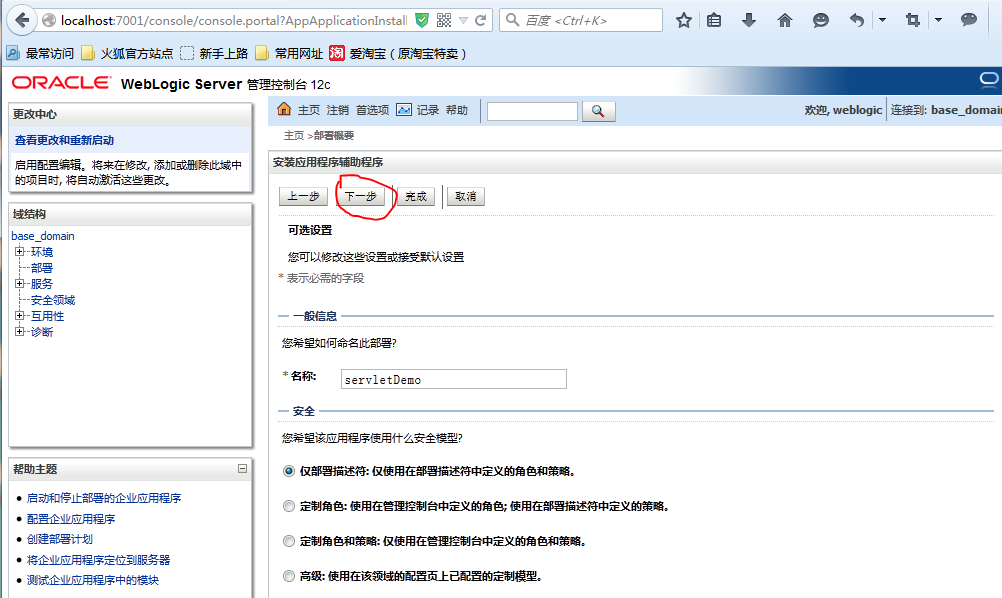Open the downloads arrow icon
Screen dimensions: 1002x598
pyautogui.click(x=749, y=20)
